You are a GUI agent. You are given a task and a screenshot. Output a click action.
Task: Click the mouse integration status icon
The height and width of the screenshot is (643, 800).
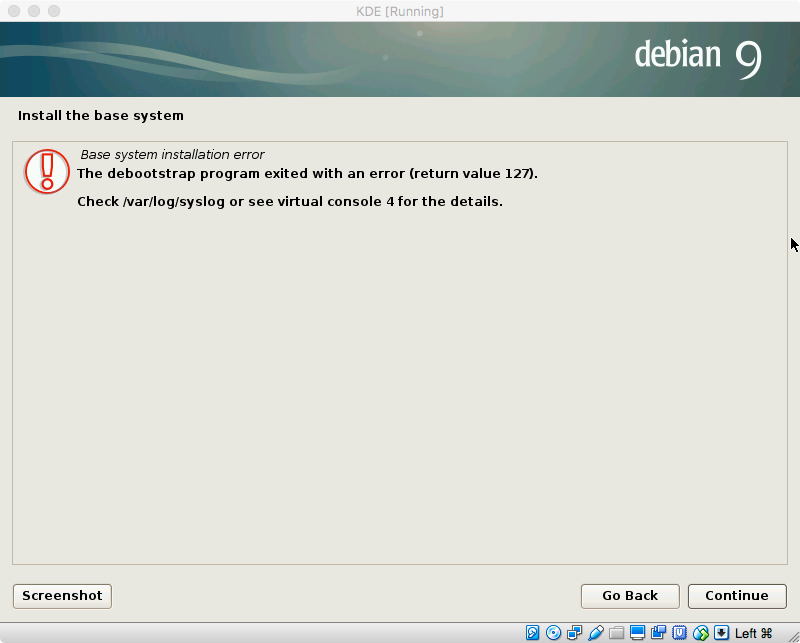(701, 633)
